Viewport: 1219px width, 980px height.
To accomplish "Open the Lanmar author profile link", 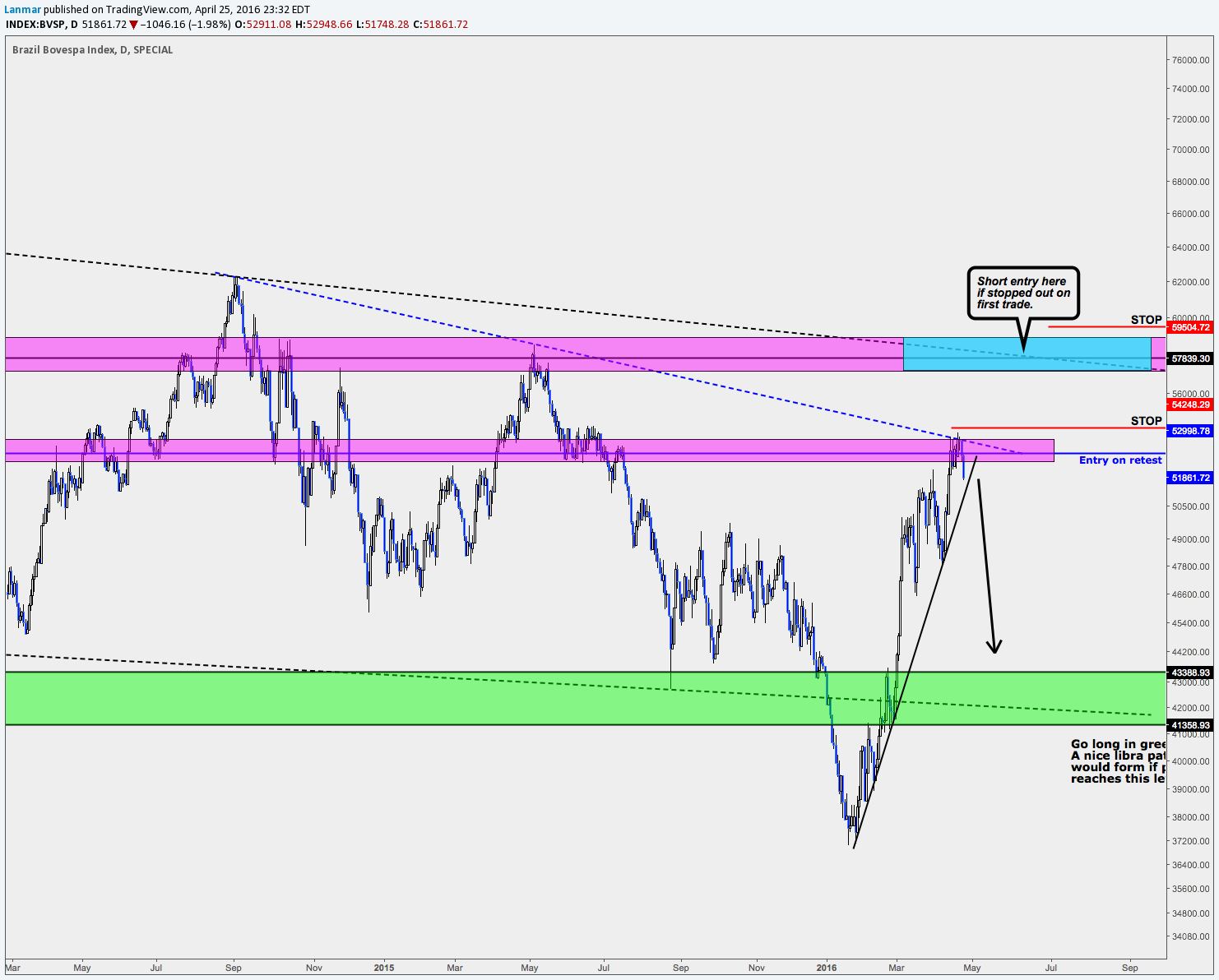I will [x=22, y=9].
